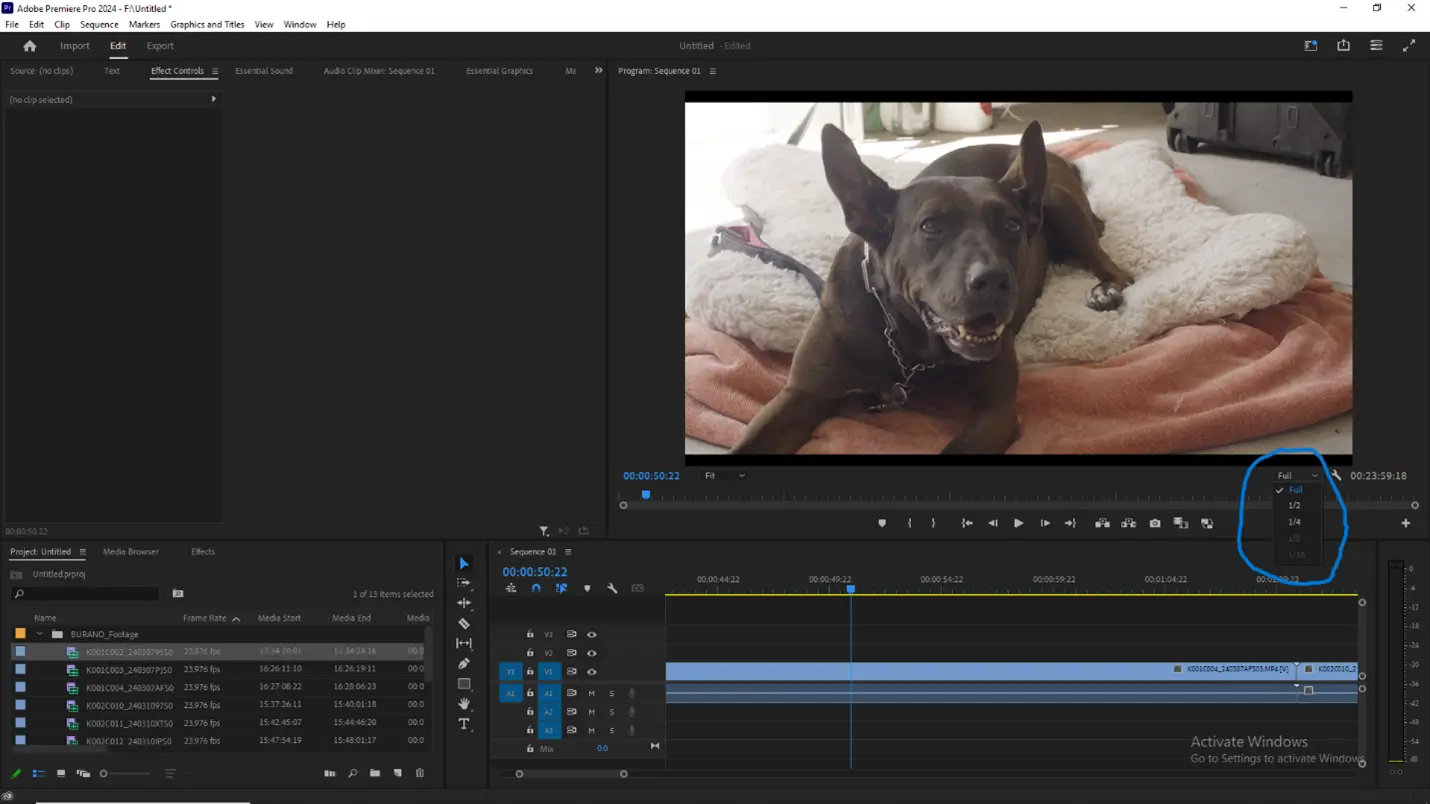1430x804 pixels.
Task: Pick the Hand tool
Action: 464,704
